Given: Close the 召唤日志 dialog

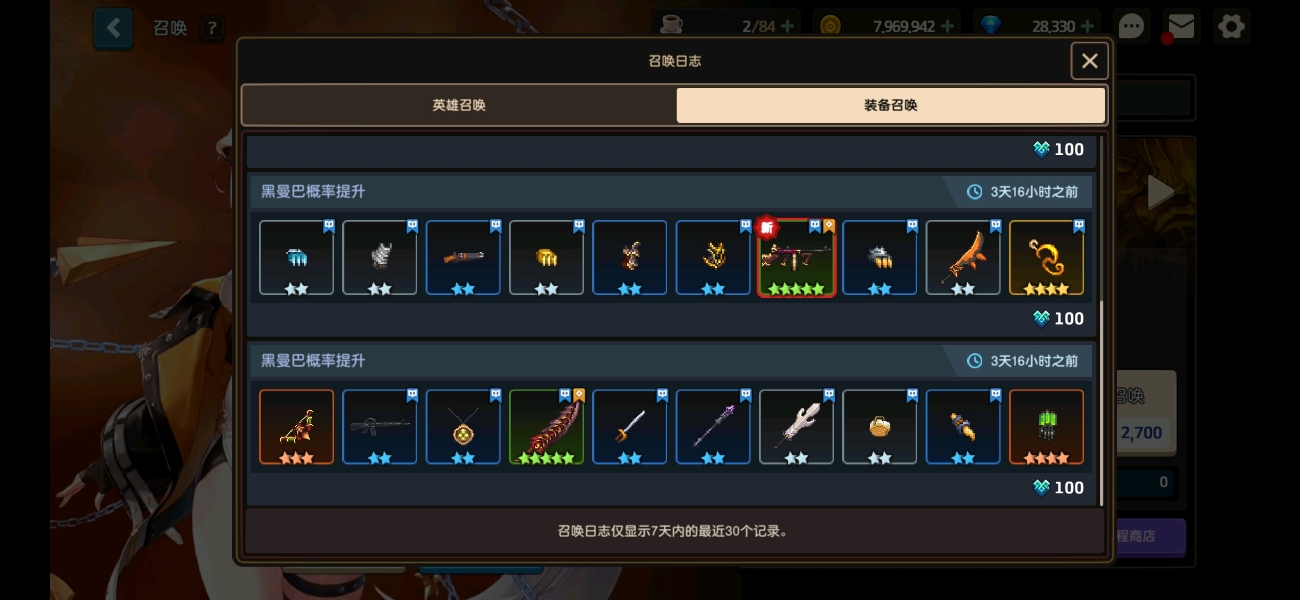Looking at the screenshot, I should click(x=1089, y=61).
